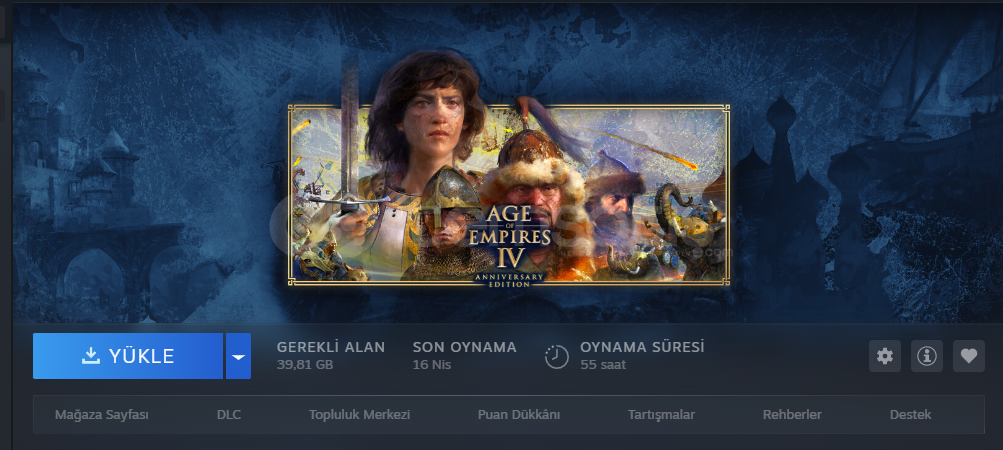Click the SON OYNAMA 16 Nis stat
The image size is (1003, 450).
click(x=464, y=356)
